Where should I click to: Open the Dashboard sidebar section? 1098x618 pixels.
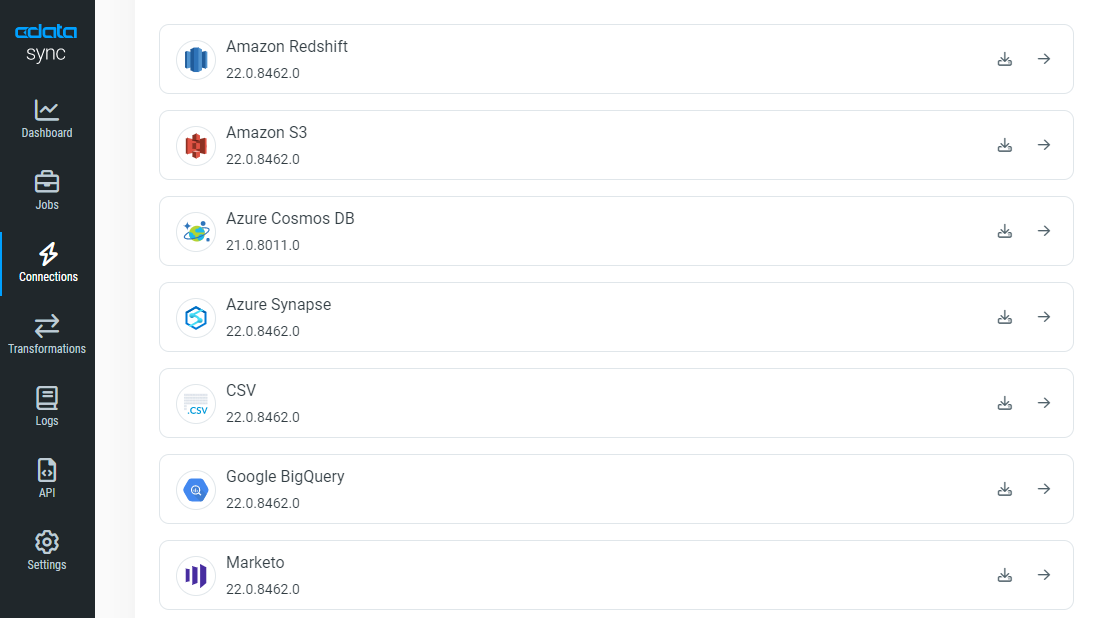pyautogui.click(x=47, y=118)
